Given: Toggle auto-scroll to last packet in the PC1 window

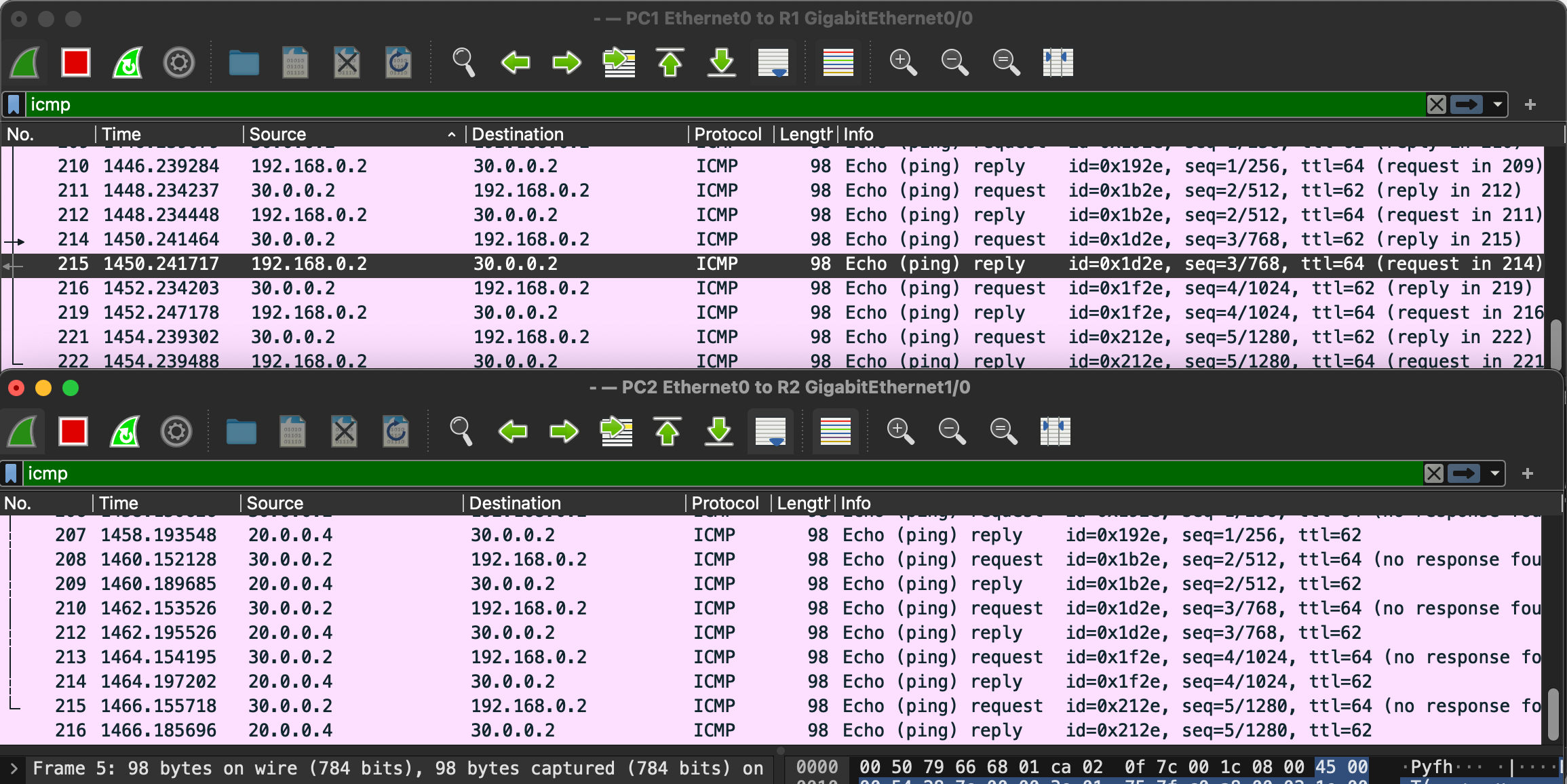Looking at the screenshot, I should click(x=773, y=63).
